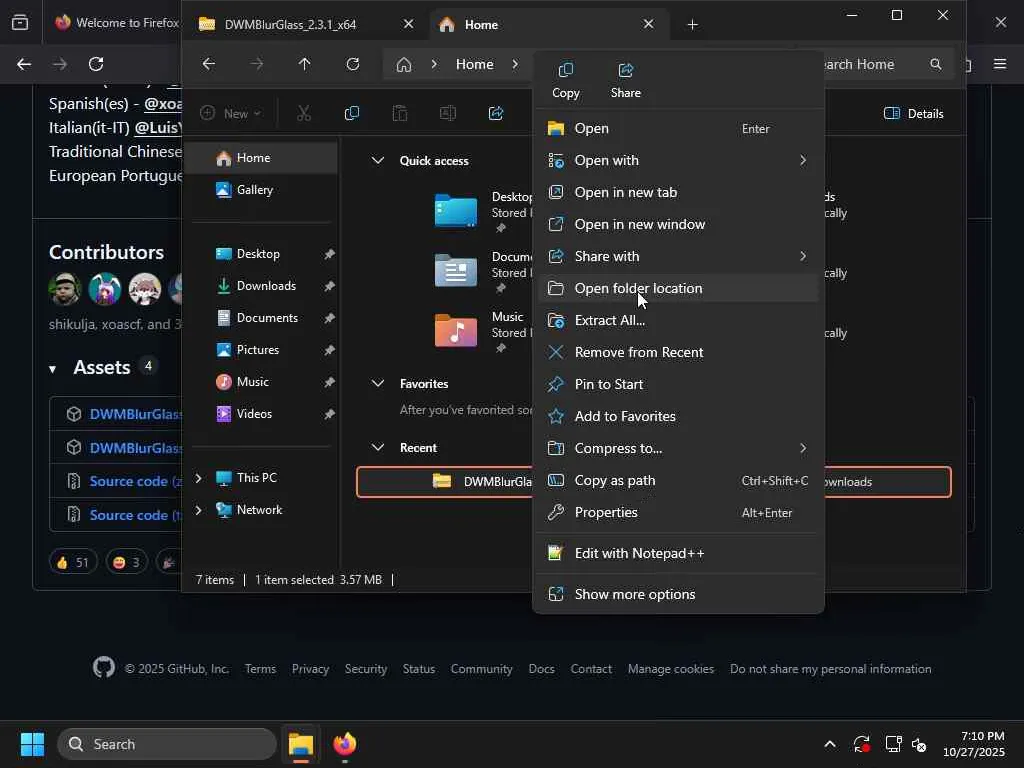Open the Terms link in GitHub footer

(x=260, y=669)
